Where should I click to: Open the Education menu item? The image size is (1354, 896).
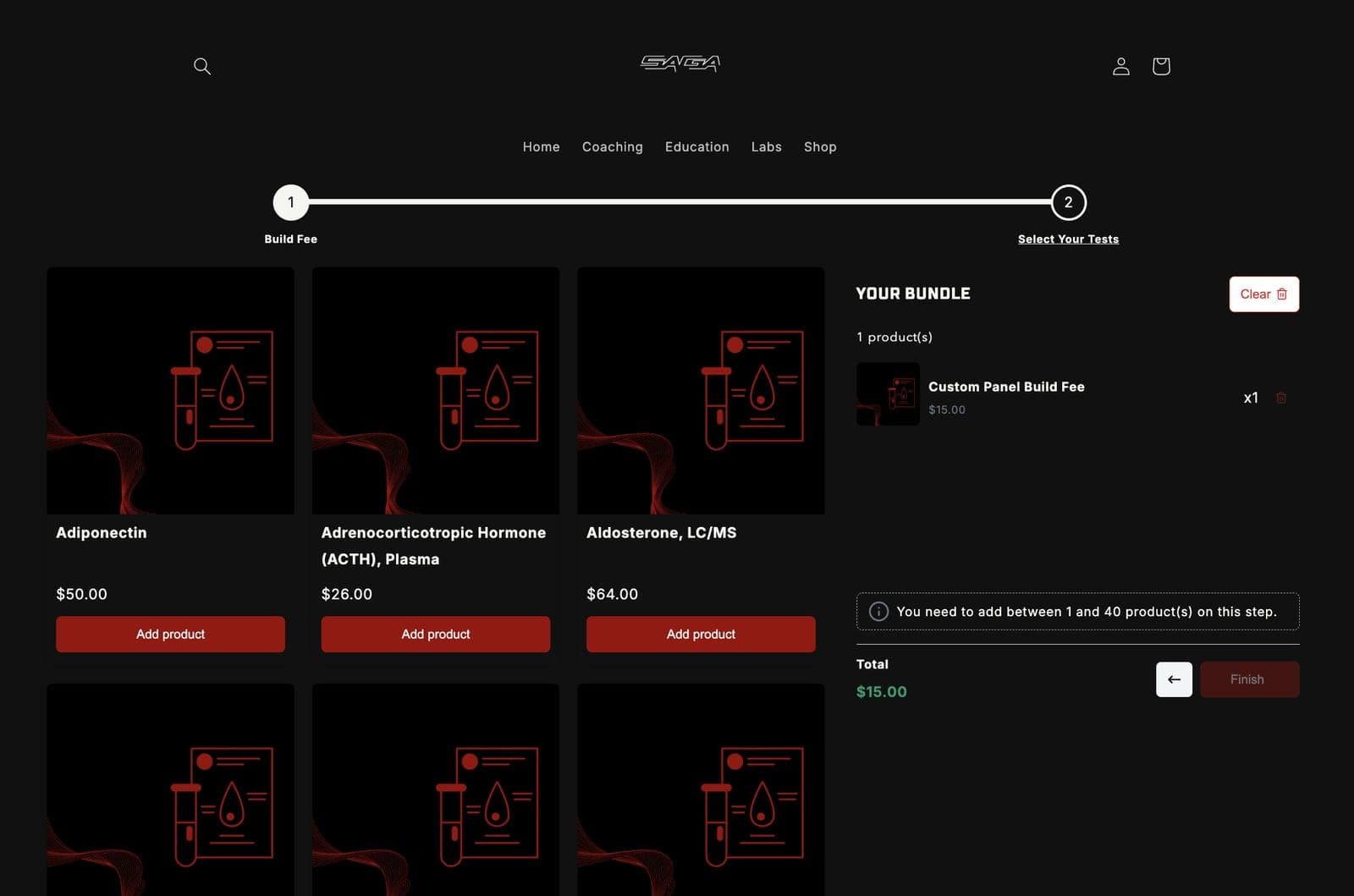point(696,146)
